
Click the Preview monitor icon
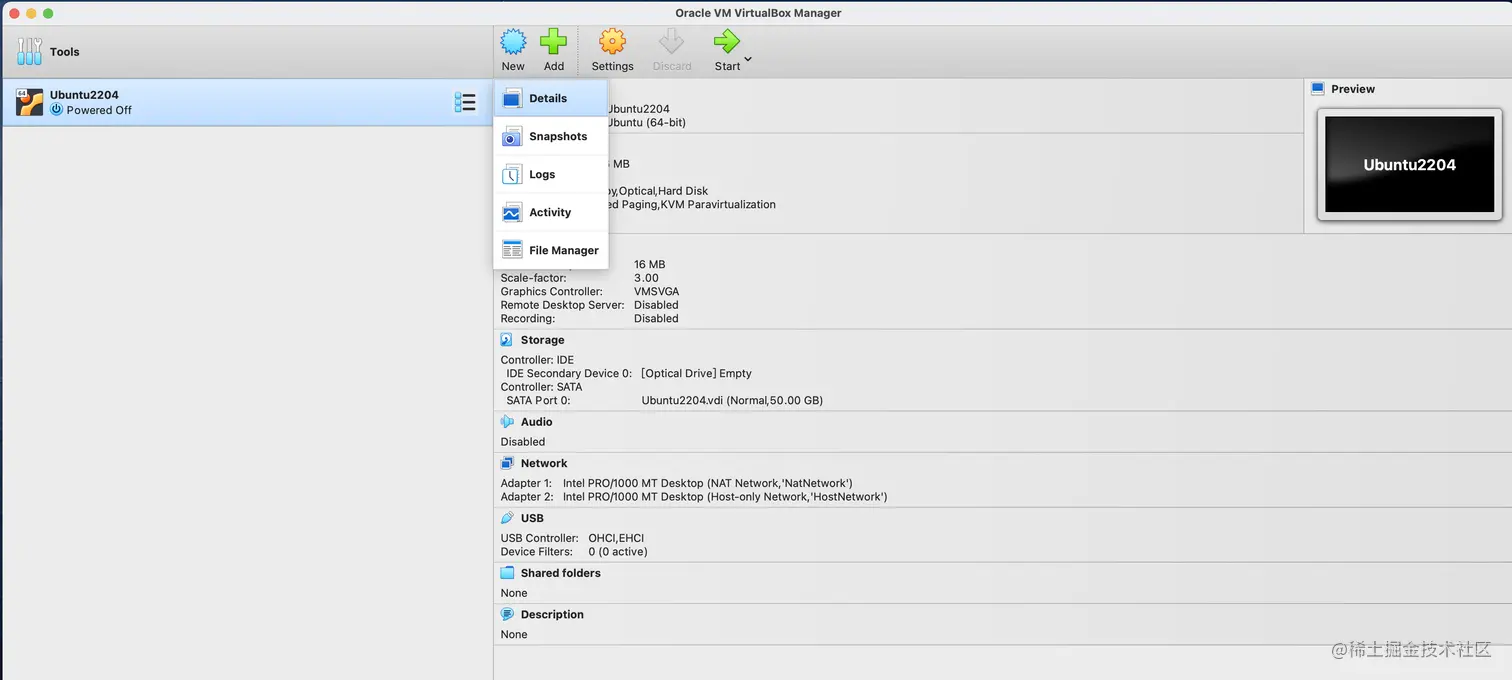pyautogui.click(x=1317, y=89)
